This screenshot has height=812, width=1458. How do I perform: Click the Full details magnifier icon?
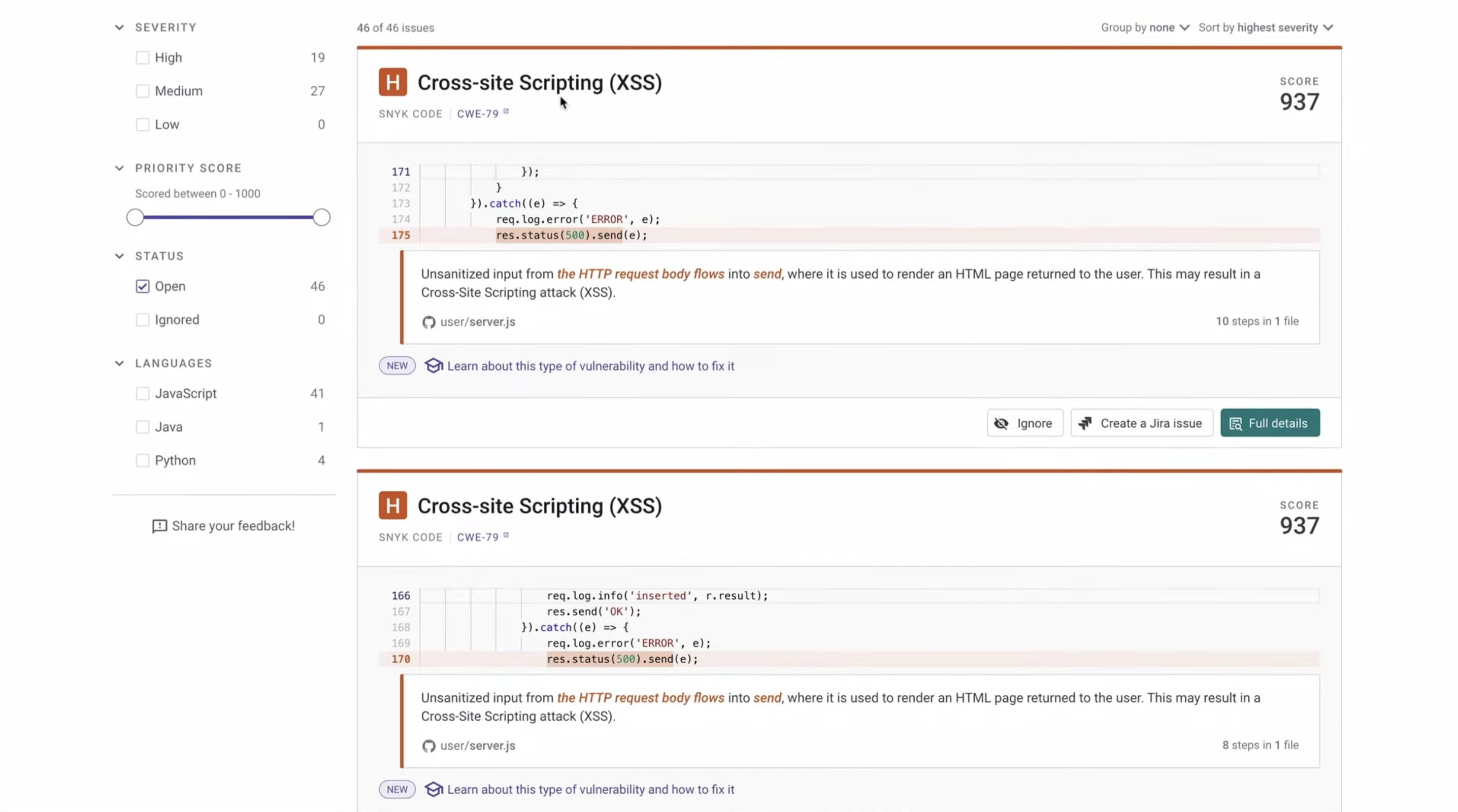point(1236,424)
